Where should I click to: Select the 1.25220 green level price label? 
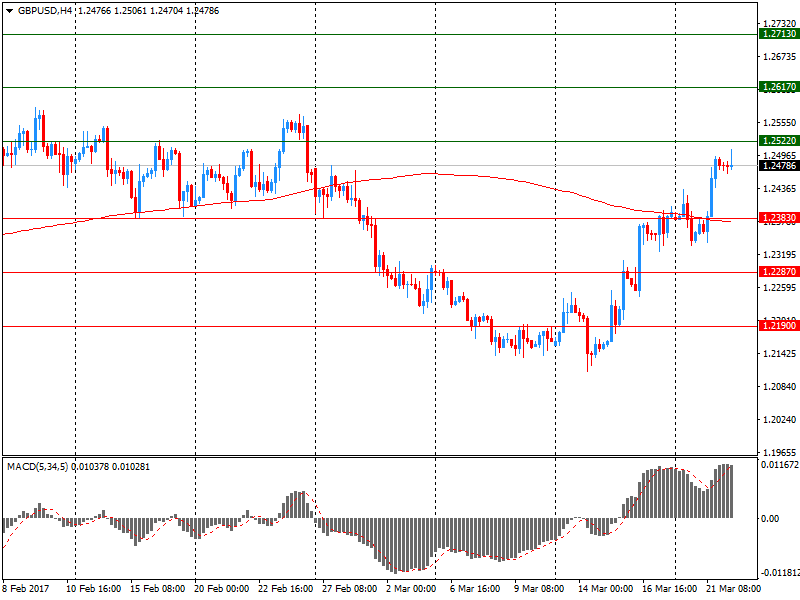(x=779, y=141)
